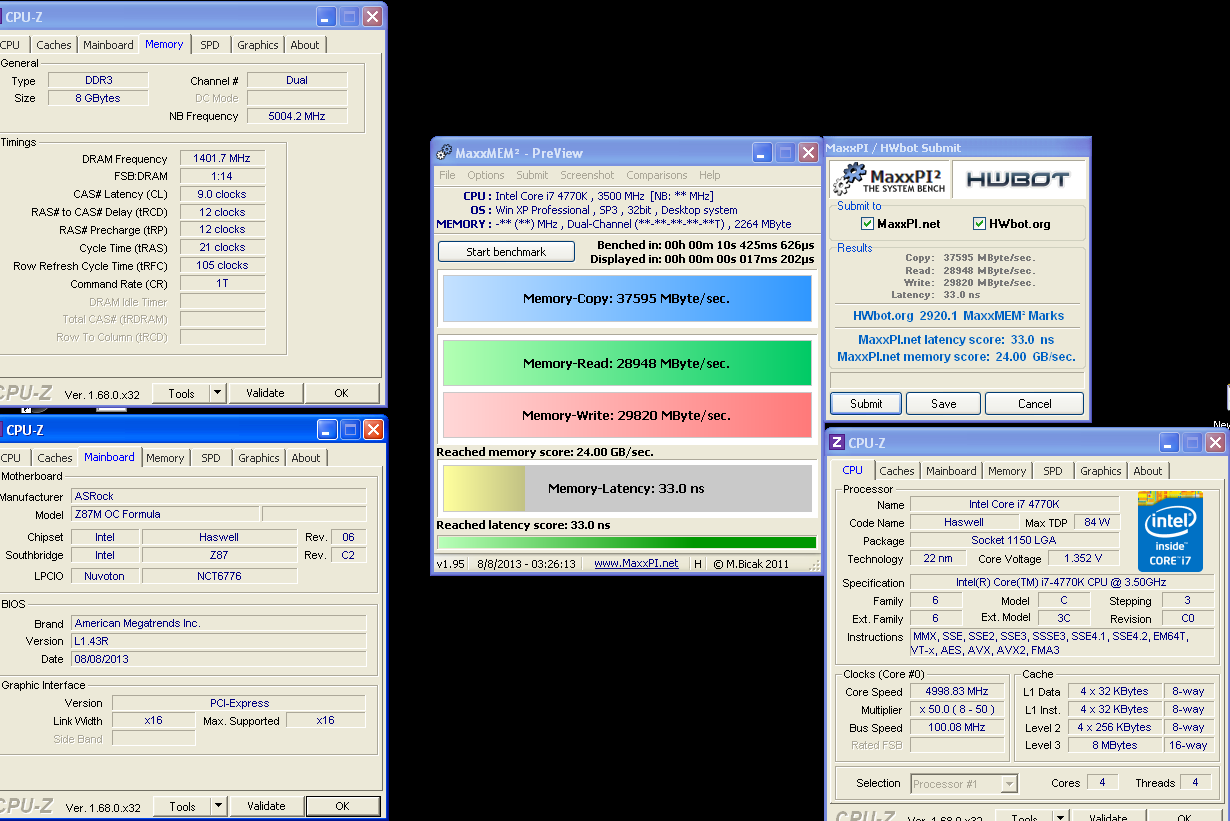Screen dimensions: 1230x821
Task: Click Core Speed value 4998.83 MHz
Action: (x=958, y=692)
